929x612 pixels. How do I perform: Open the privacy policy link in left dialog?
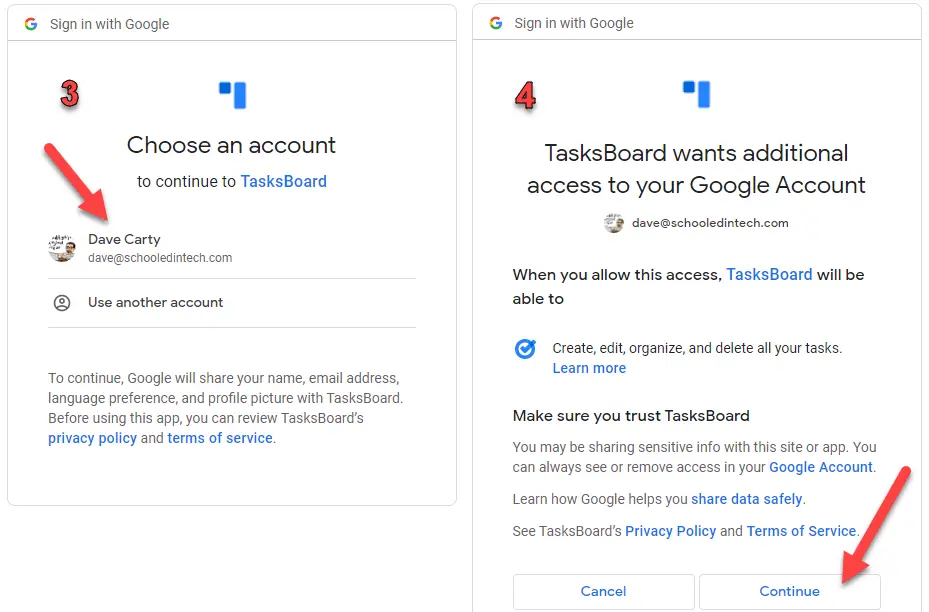pos(92,438)
